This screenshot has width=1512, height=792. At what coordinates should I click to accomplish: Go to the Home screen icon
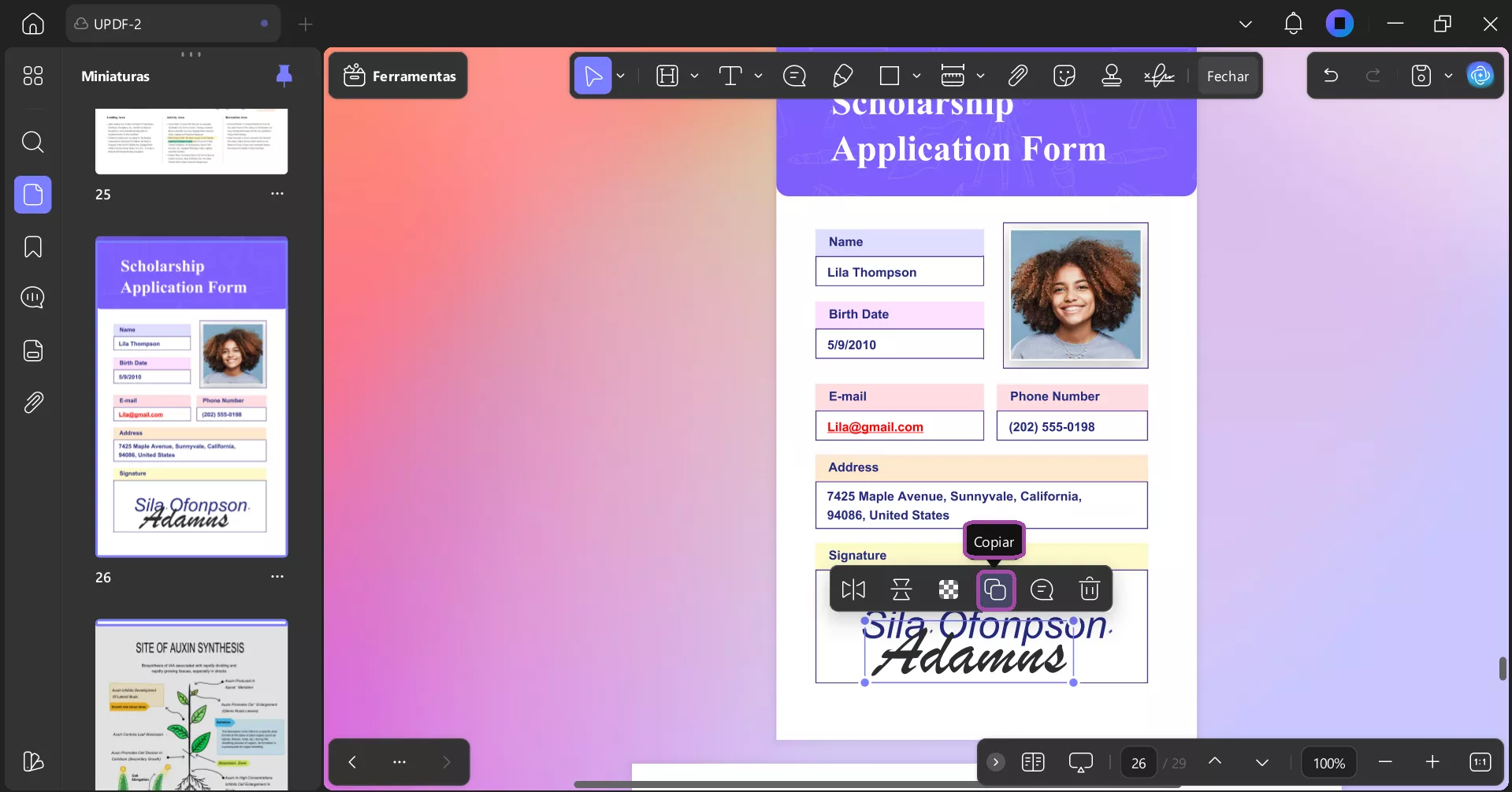(33, 24)
